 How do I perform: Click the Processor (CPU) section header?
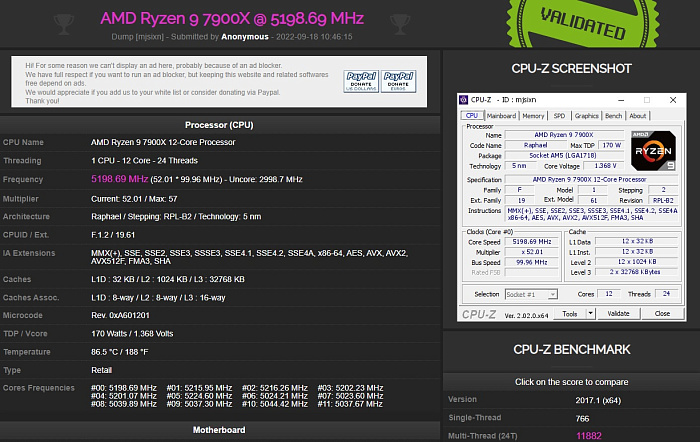219,125
